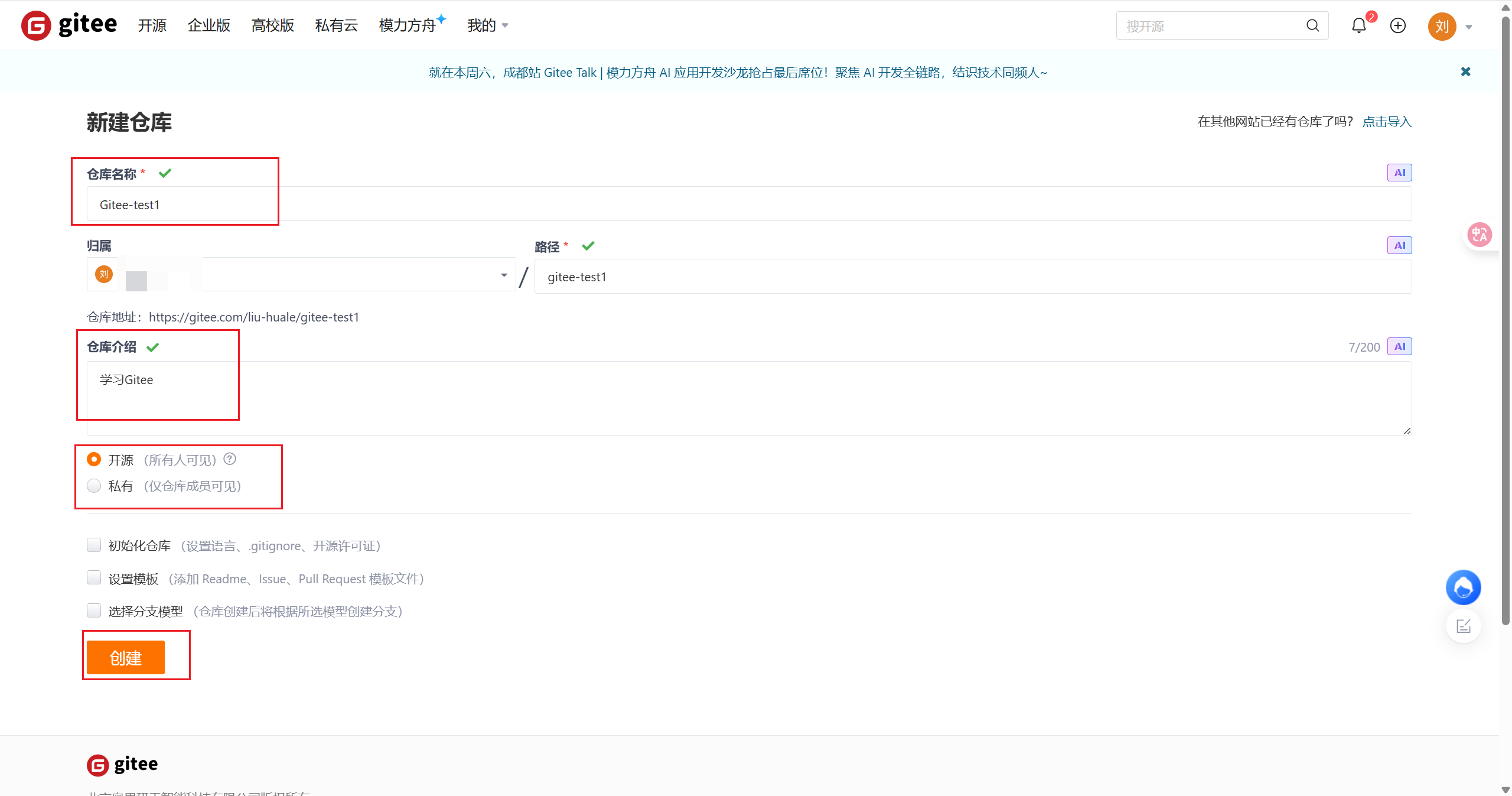Open the 开源 navigation item
1512x796 pixels.
click(x=152, y=25)
